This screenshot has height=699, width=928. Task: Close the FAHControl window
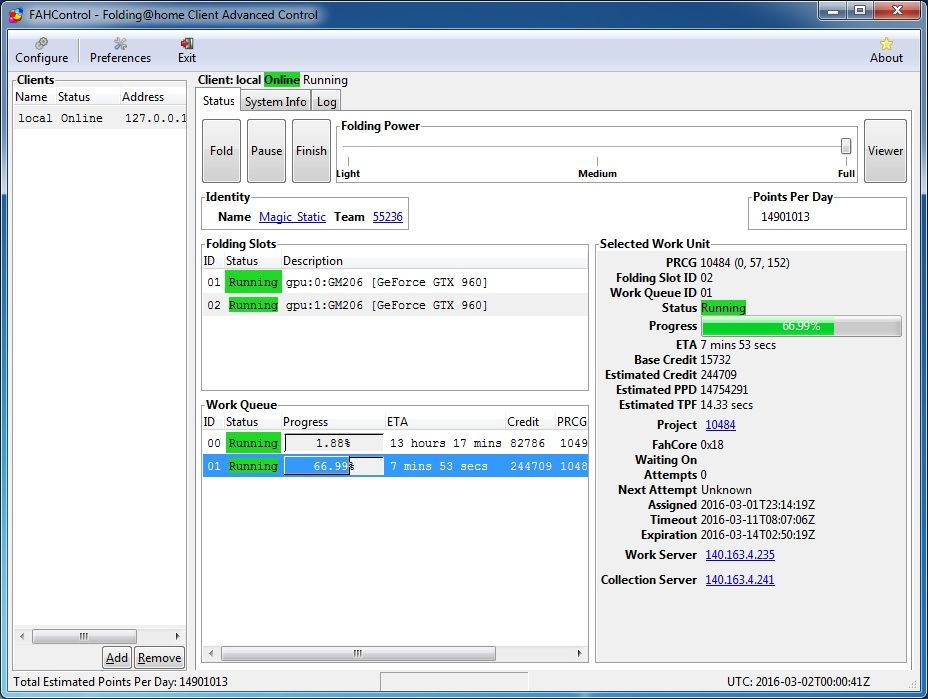point(897,11)
